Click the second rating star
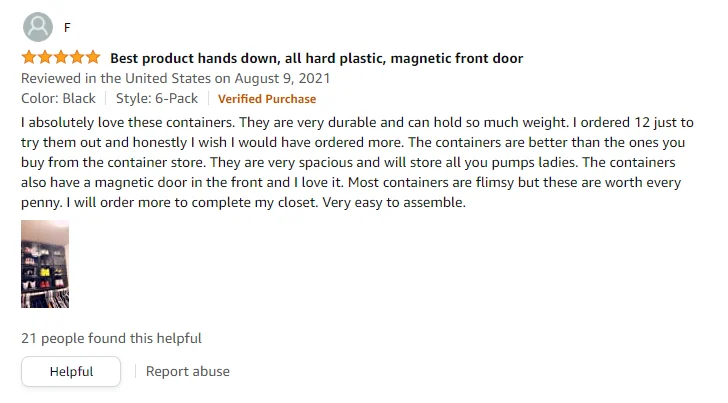This screenshot has width=728, height=403. (x=45, y=57)
